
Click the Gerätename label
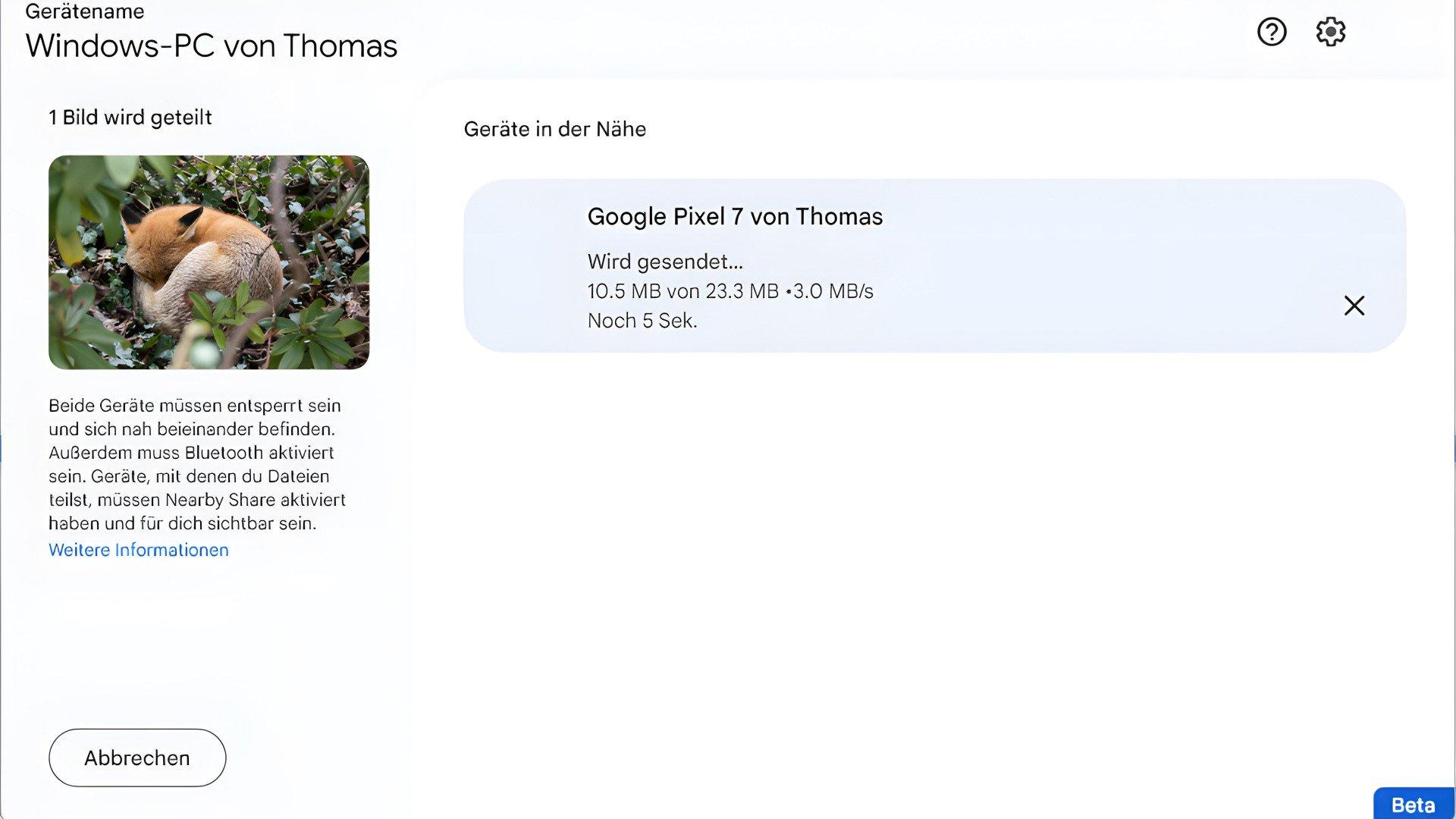[85, 11]
